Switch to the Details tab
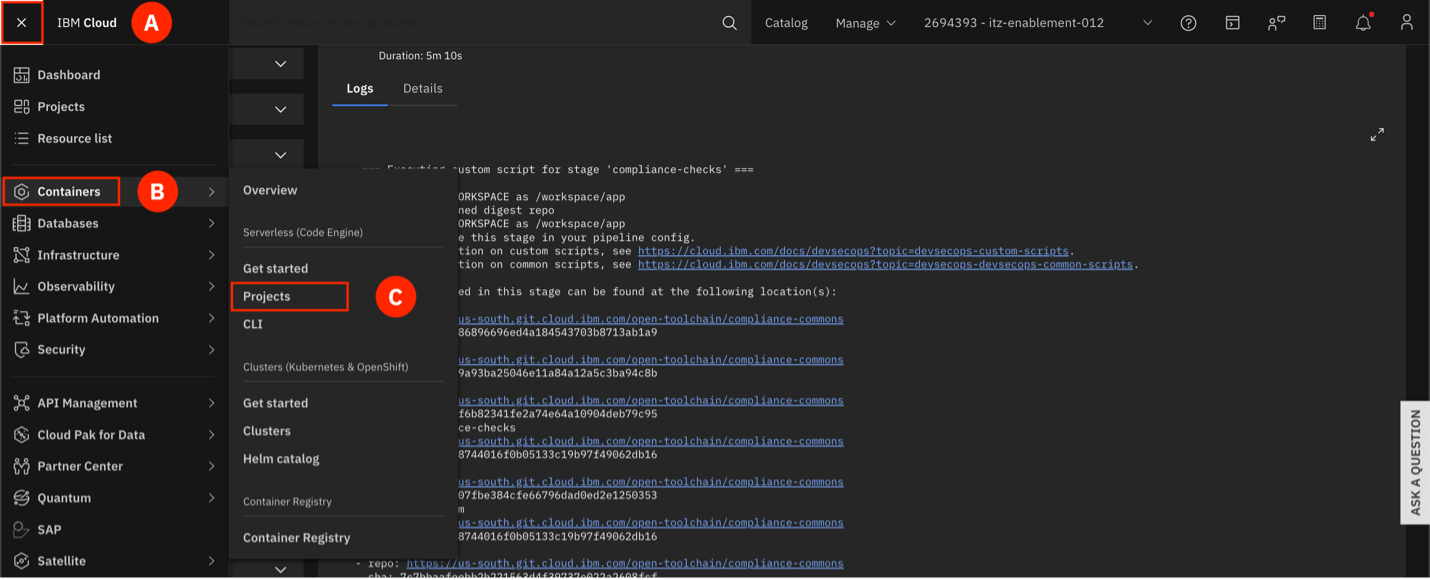The image size is (1430, 580). point(422,88)
